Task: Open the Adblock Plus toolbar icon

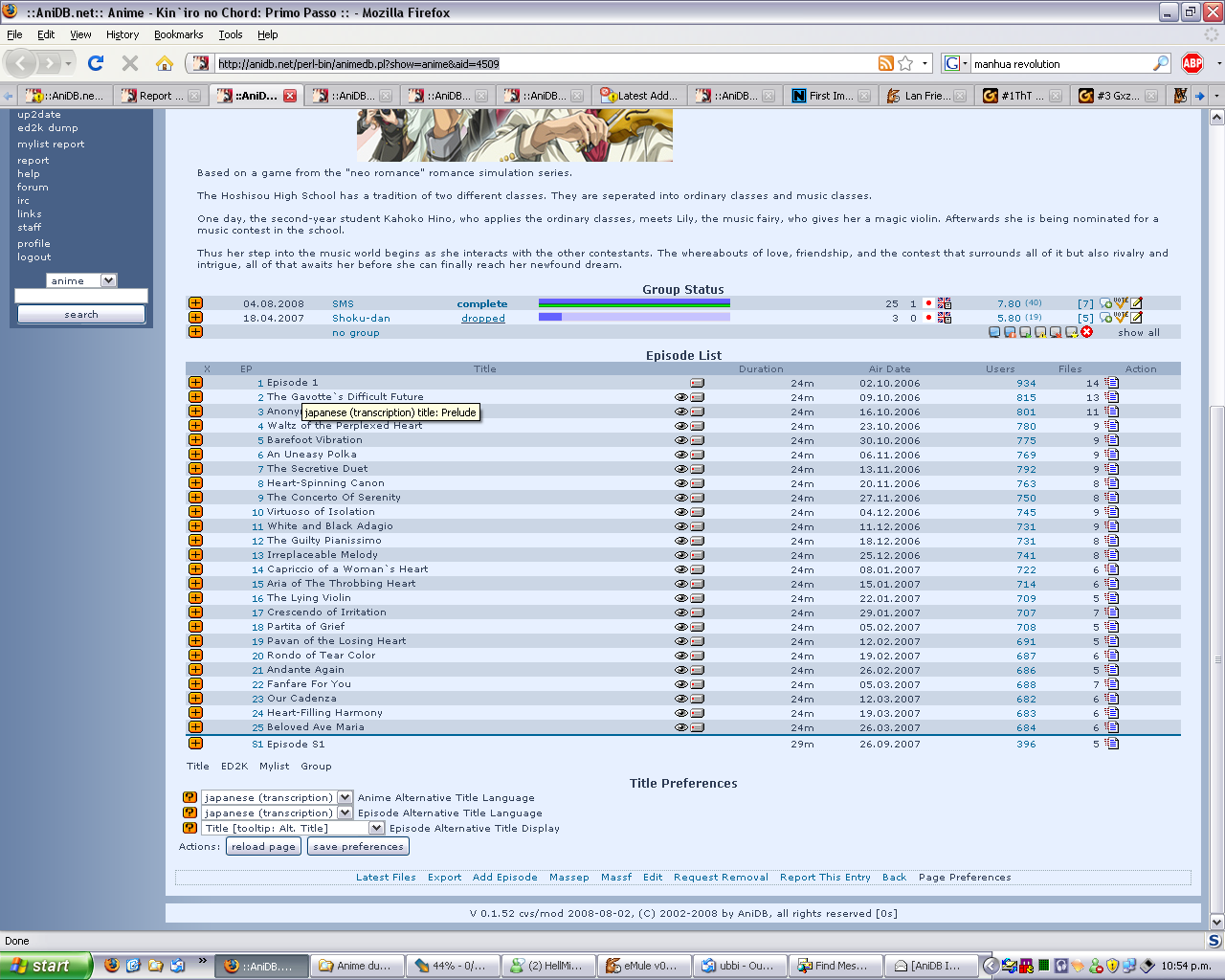Action: coord(1192,63)
